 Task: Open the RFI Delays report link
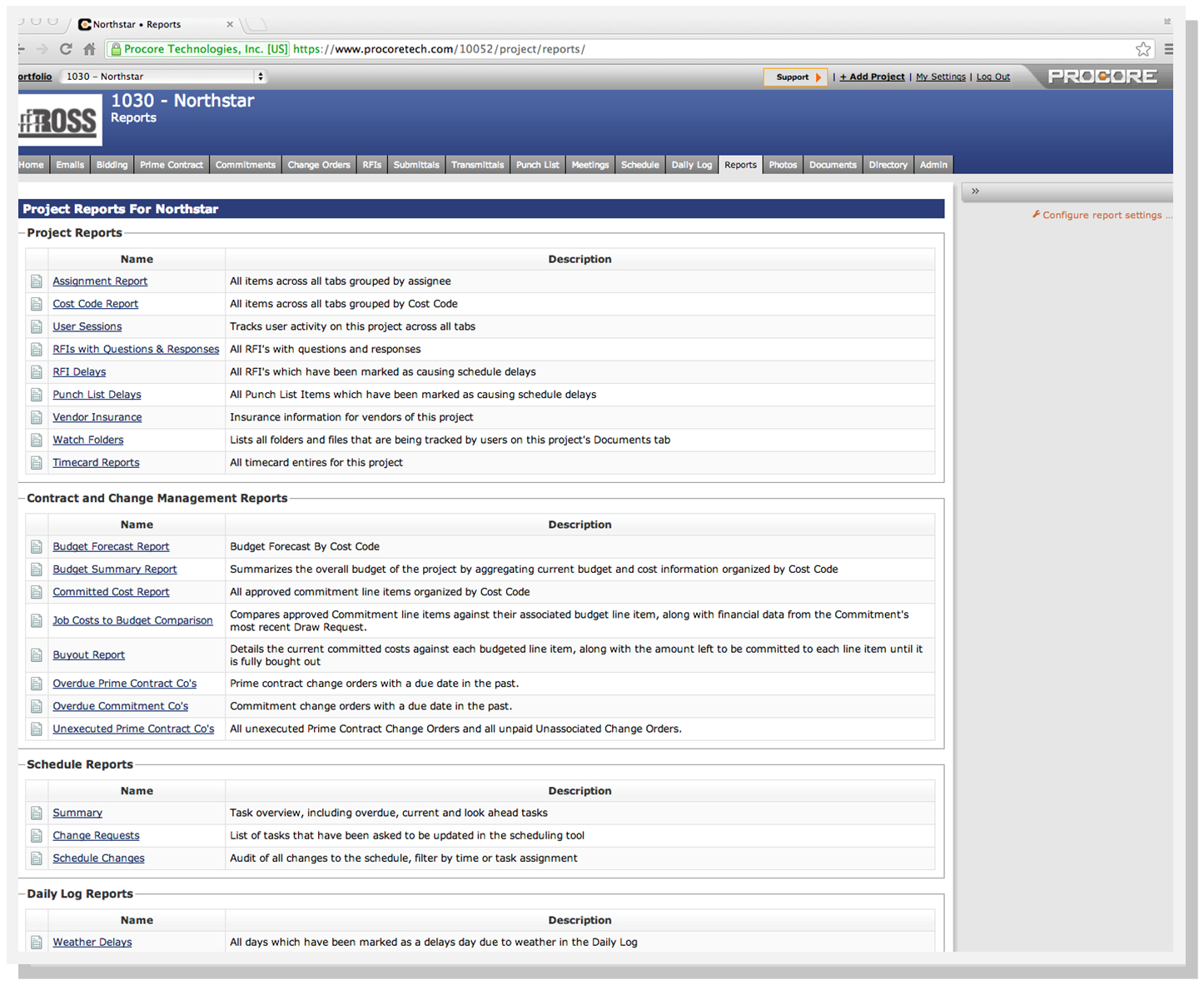79,372
